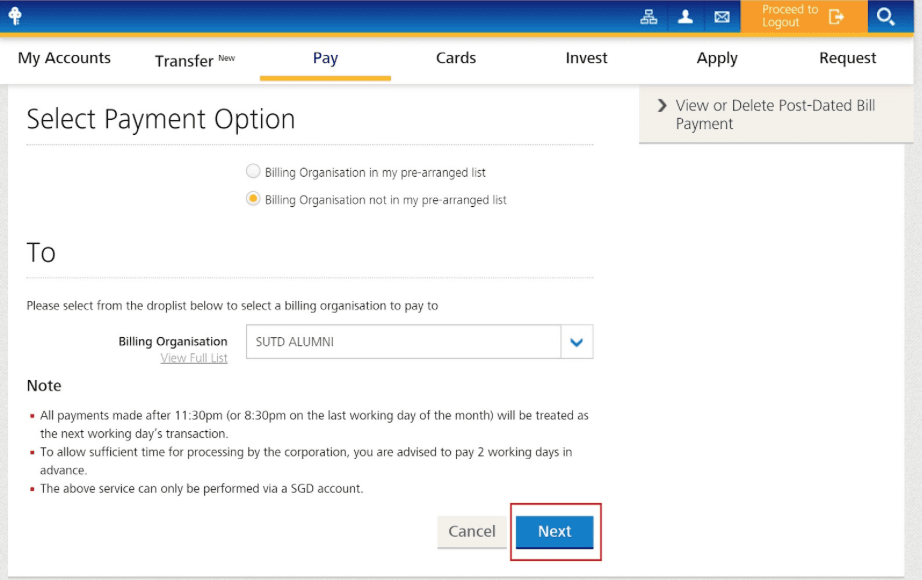Open the My Accounts menu

point(64,58)
